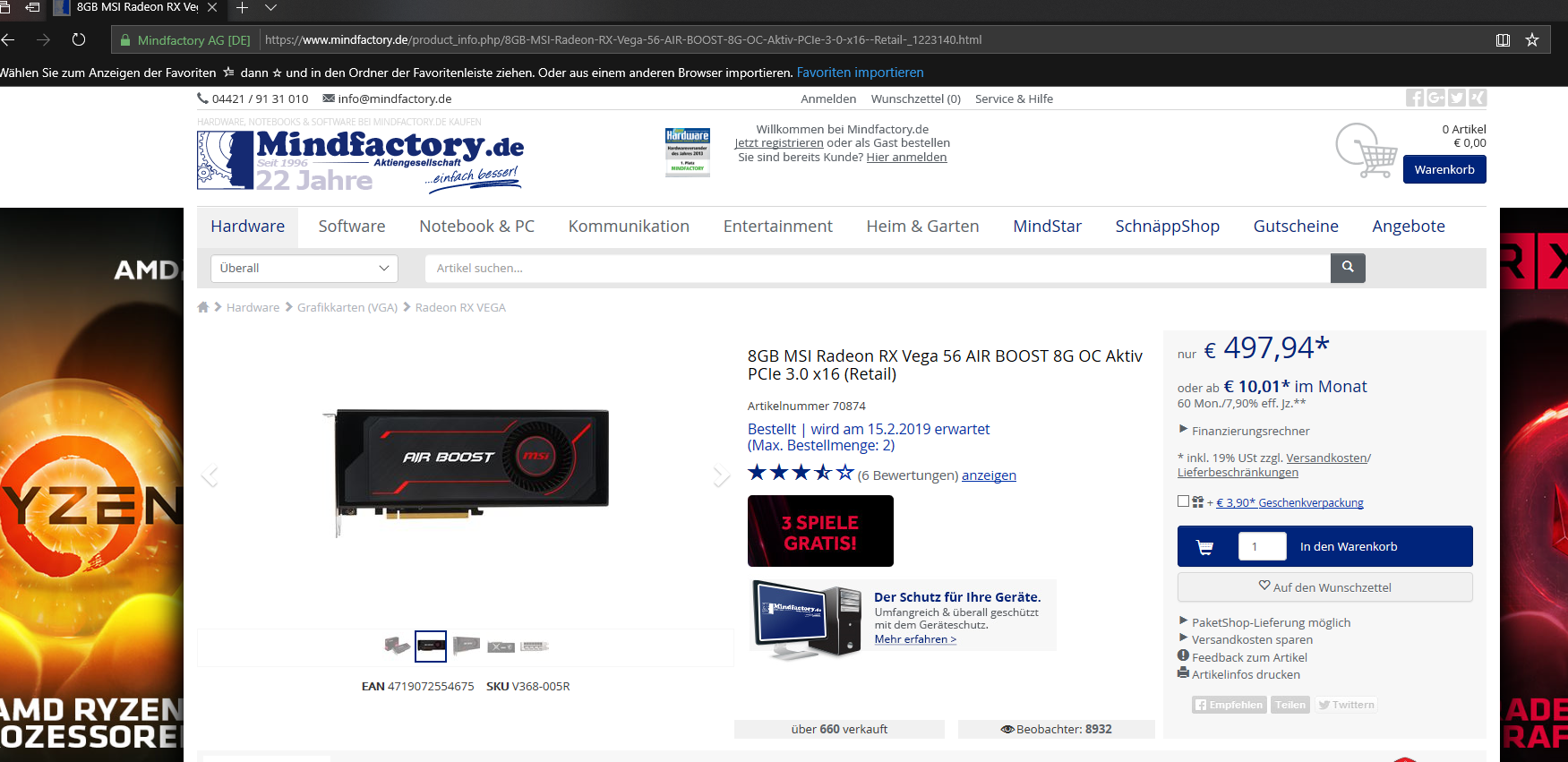Select third product thumbnail
This screenshot has height=762, width=1568.
[466, 646]
